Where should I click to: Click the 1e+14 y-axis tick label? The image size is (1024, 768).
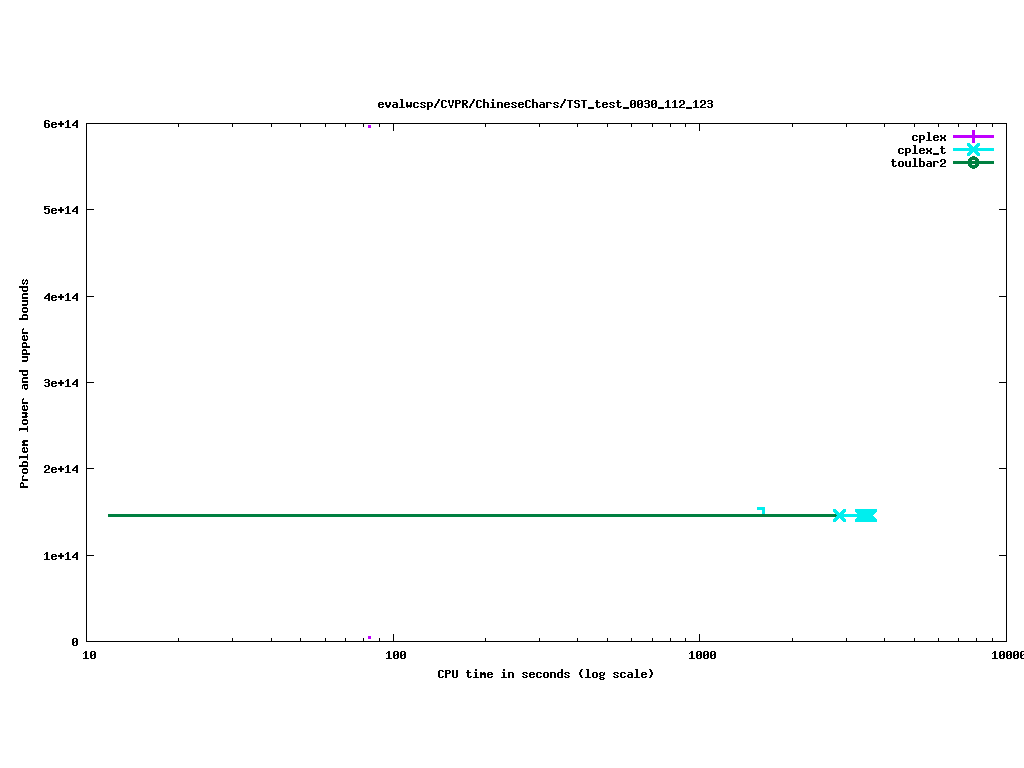coord(60,555)
